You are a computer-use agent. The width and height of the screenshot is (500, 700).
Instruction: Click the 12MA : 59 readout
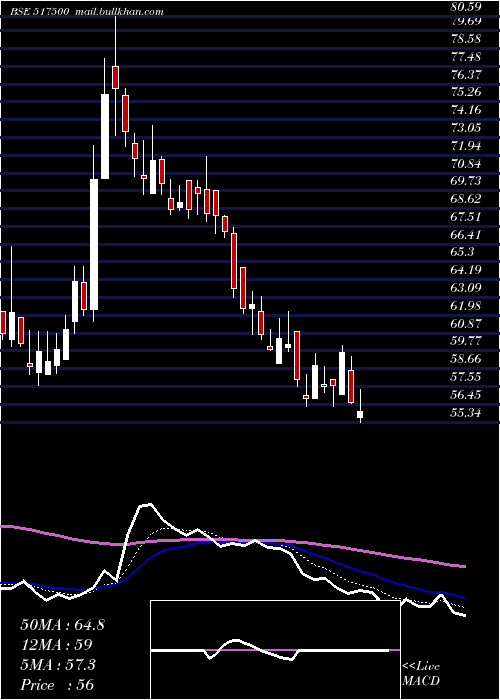(56, 645)
